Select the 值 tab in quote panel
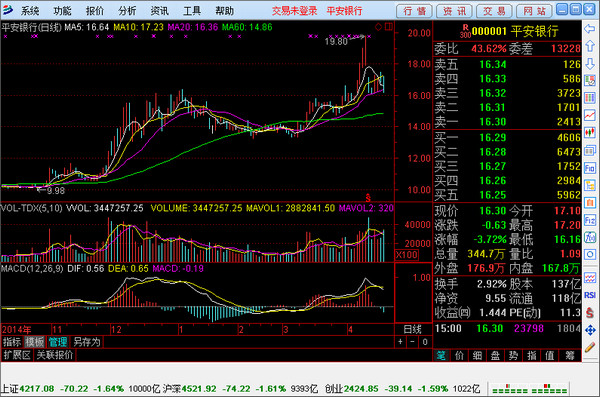The width and height of the screenshot is (600, 397). pyautogui.click(x=550, y=356)
